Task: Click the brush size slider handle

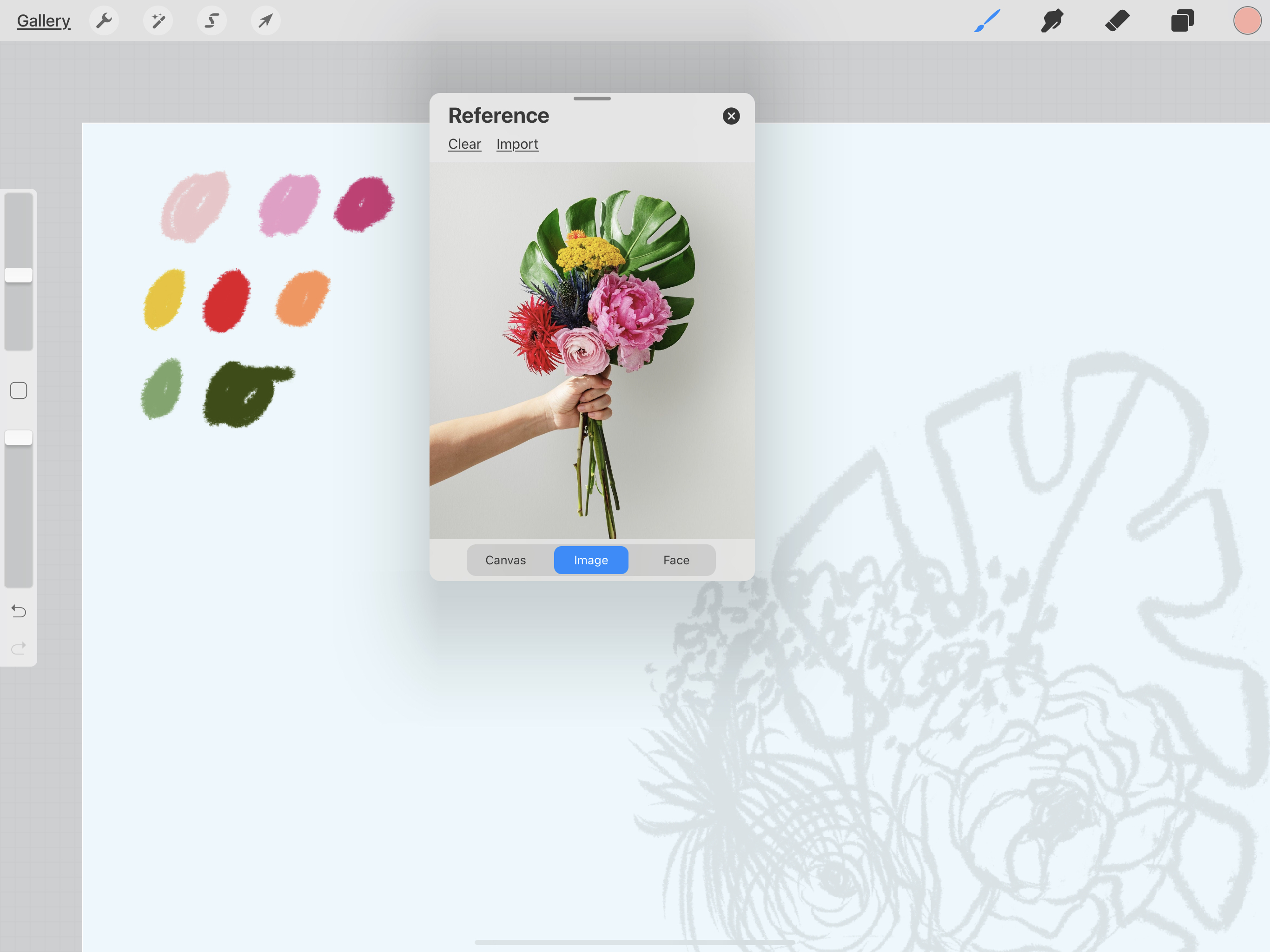Action: pyautogui.click(x=19, y=275)
